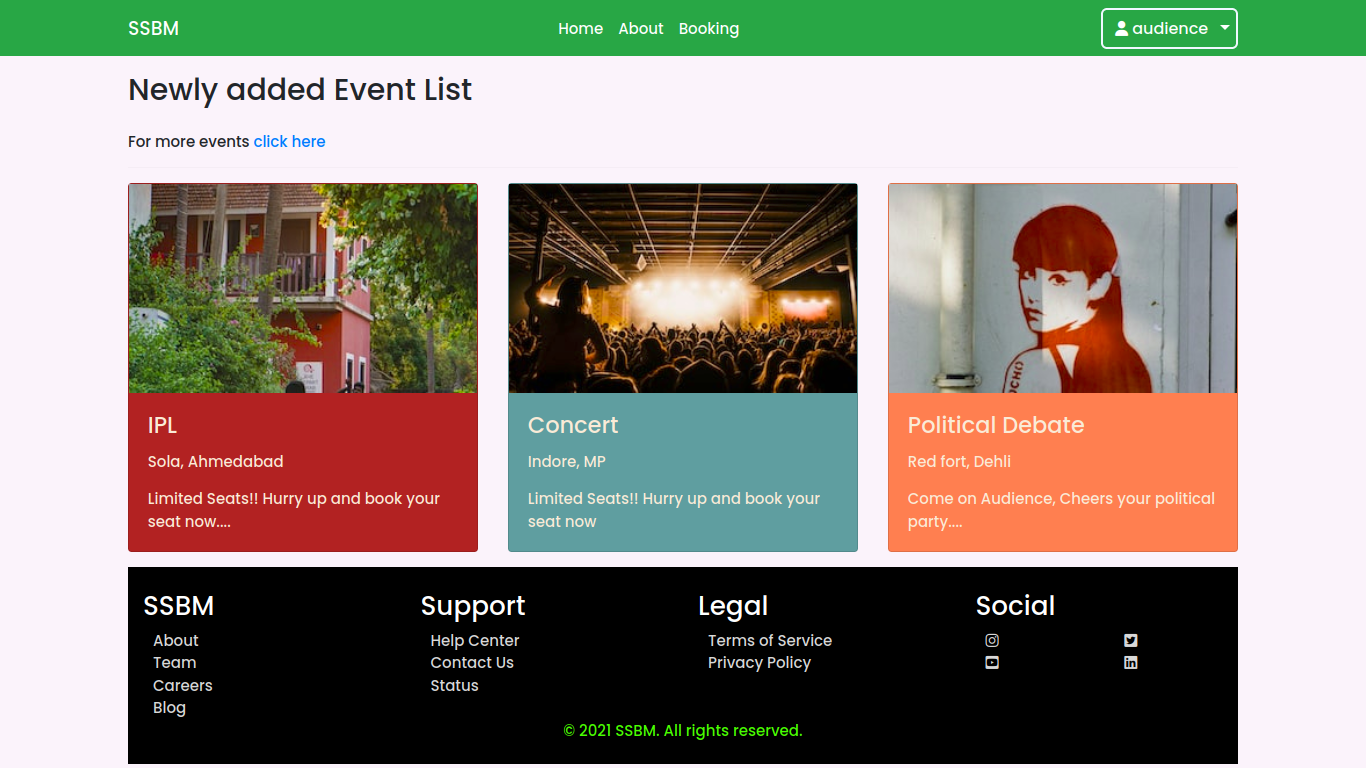Click the SSBM brand logo in navbar
Viewport: 1366px width, 768px height.
(153, 29)
